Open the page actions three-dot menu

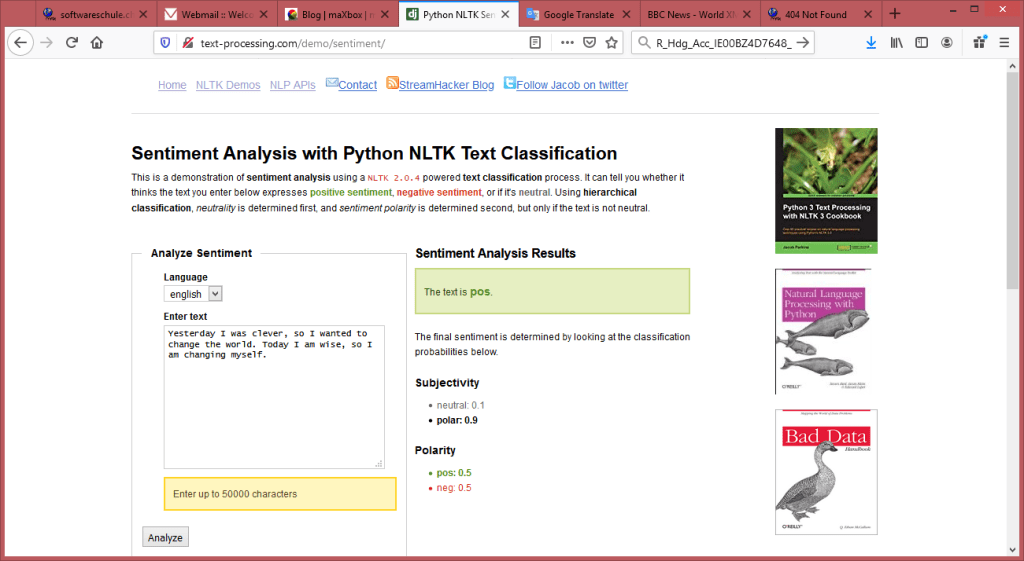pos(567,43)
